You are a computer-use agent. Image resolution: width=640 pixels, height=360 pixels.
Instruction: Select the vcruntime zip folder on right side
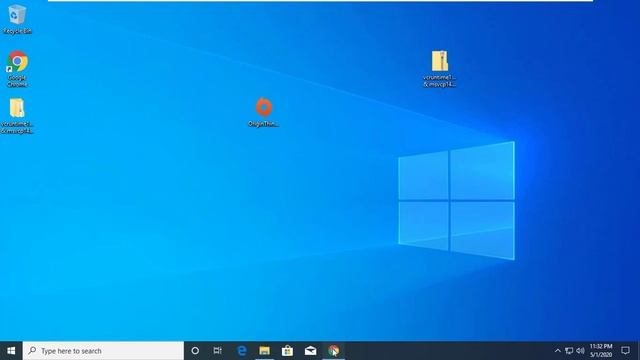440,68
